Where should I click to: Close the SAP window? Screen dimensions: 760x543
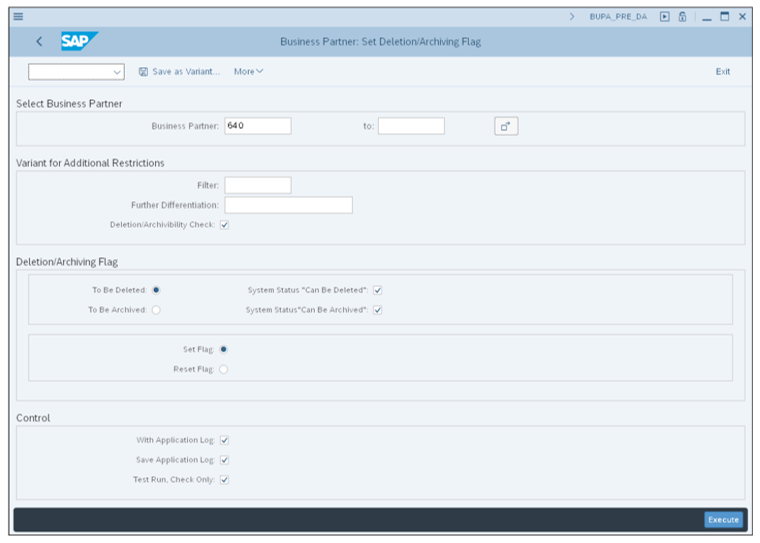[742, 16]
